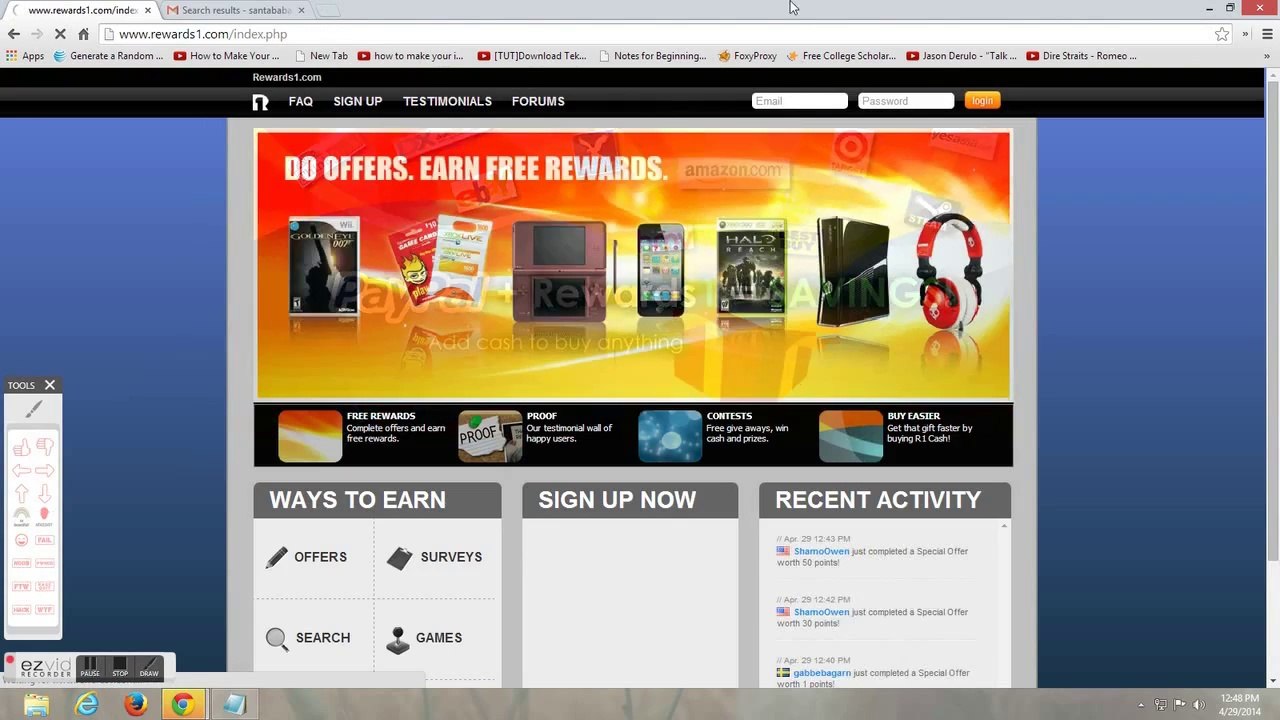The width and height of the screenshot is (1280, 720).
Task: Open Ezvid DRAW mode
Action: click(149, 667)
